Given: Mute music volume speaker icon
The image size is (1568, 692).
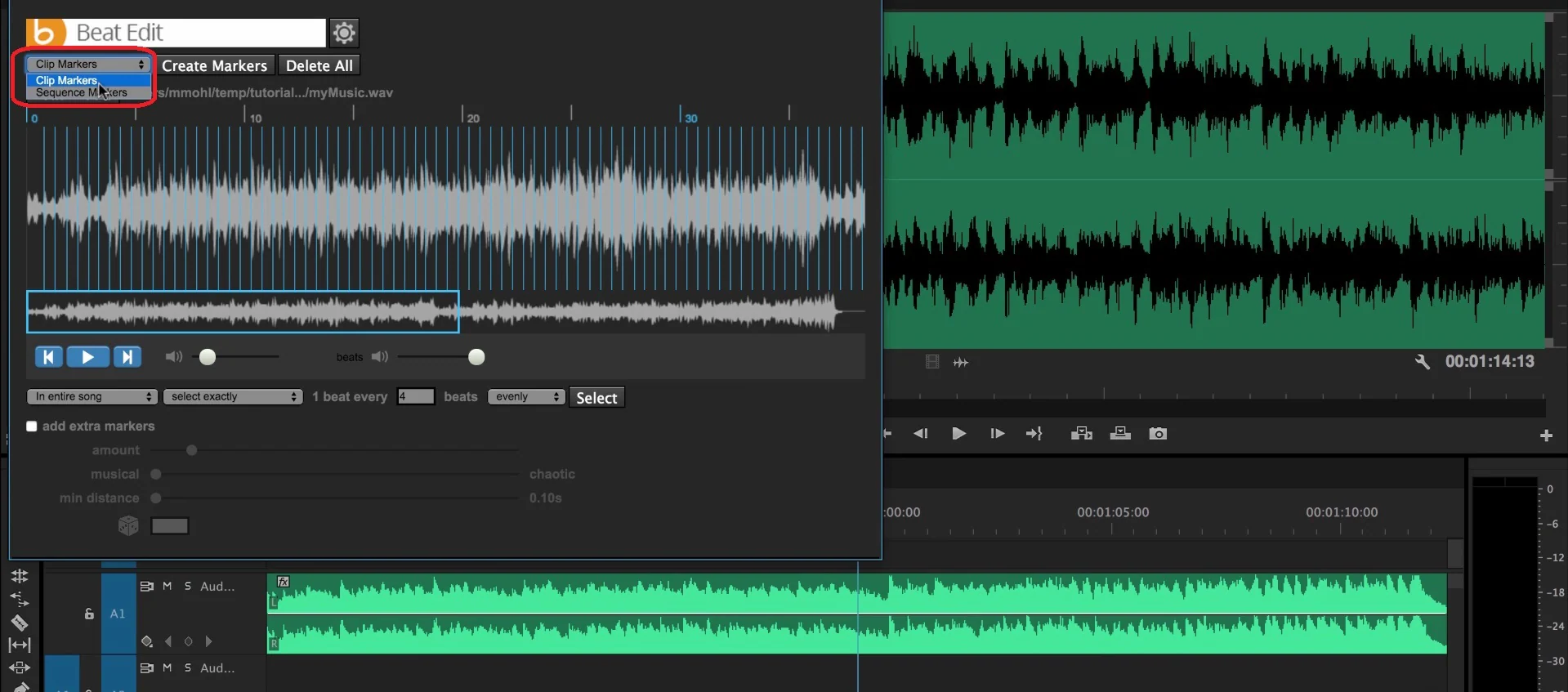Looking at the screenshot, I should pyautogui.click(x=174, y=357).
